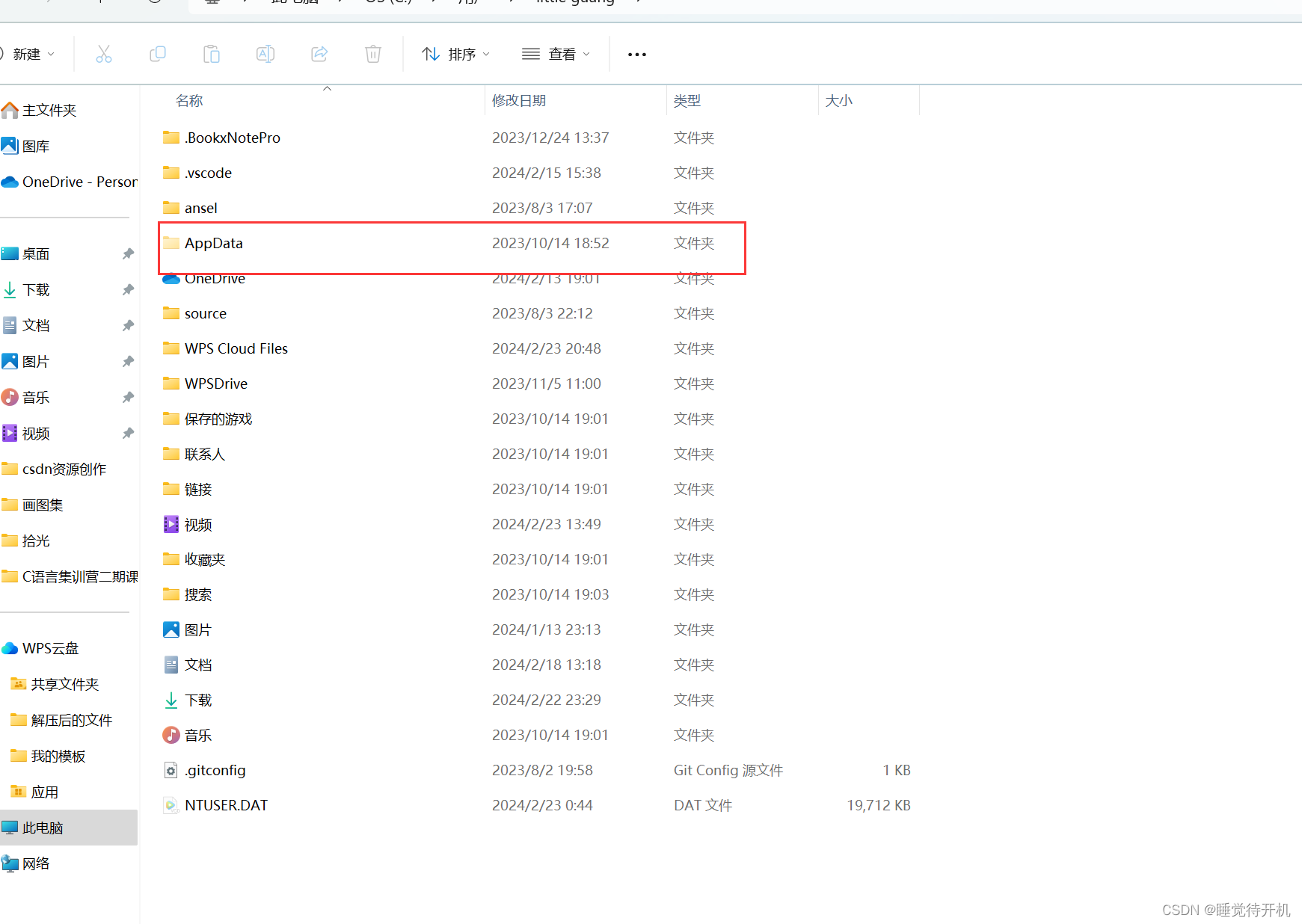Screen dimensions: 1302x924
Task: Sort by the 修改日期 column header
Action: 519,101
